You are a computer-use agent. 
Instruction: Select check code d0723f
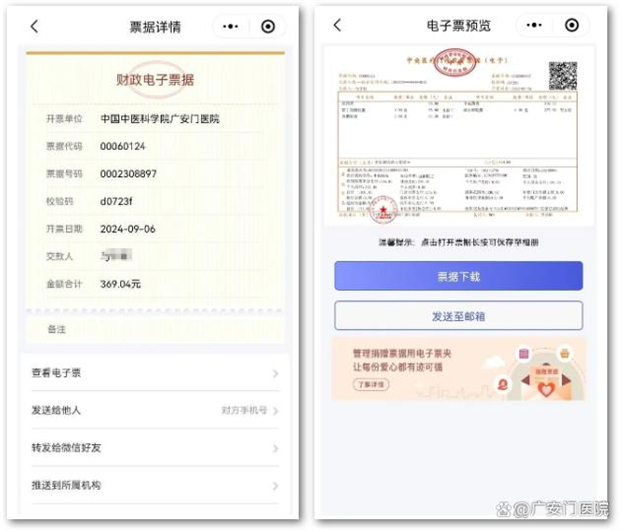pyautogui.click(x=116, y=201)
